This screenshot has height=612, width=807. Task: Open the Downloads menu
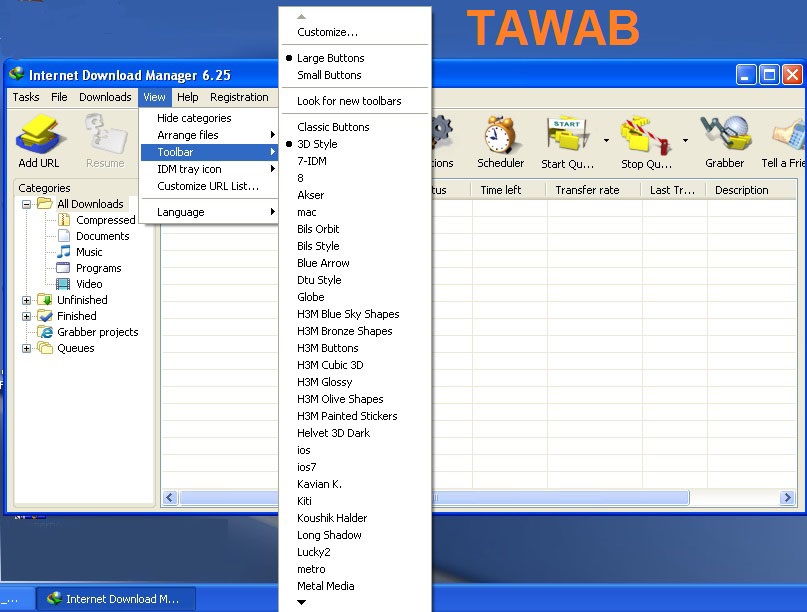pos(105,97)
